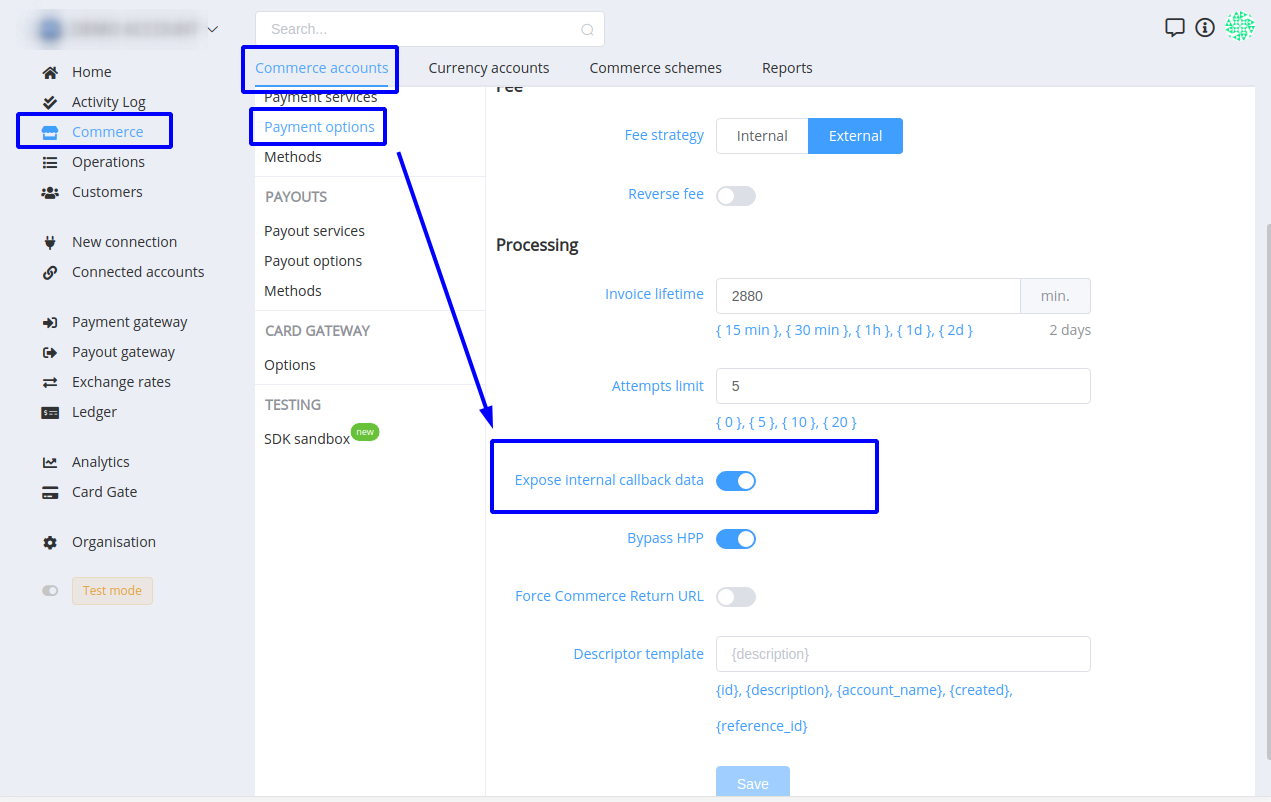This screenshot has height=802, width=1271.
Task: Toggle the Test mode switch
Action: click(x=50, y=591)
